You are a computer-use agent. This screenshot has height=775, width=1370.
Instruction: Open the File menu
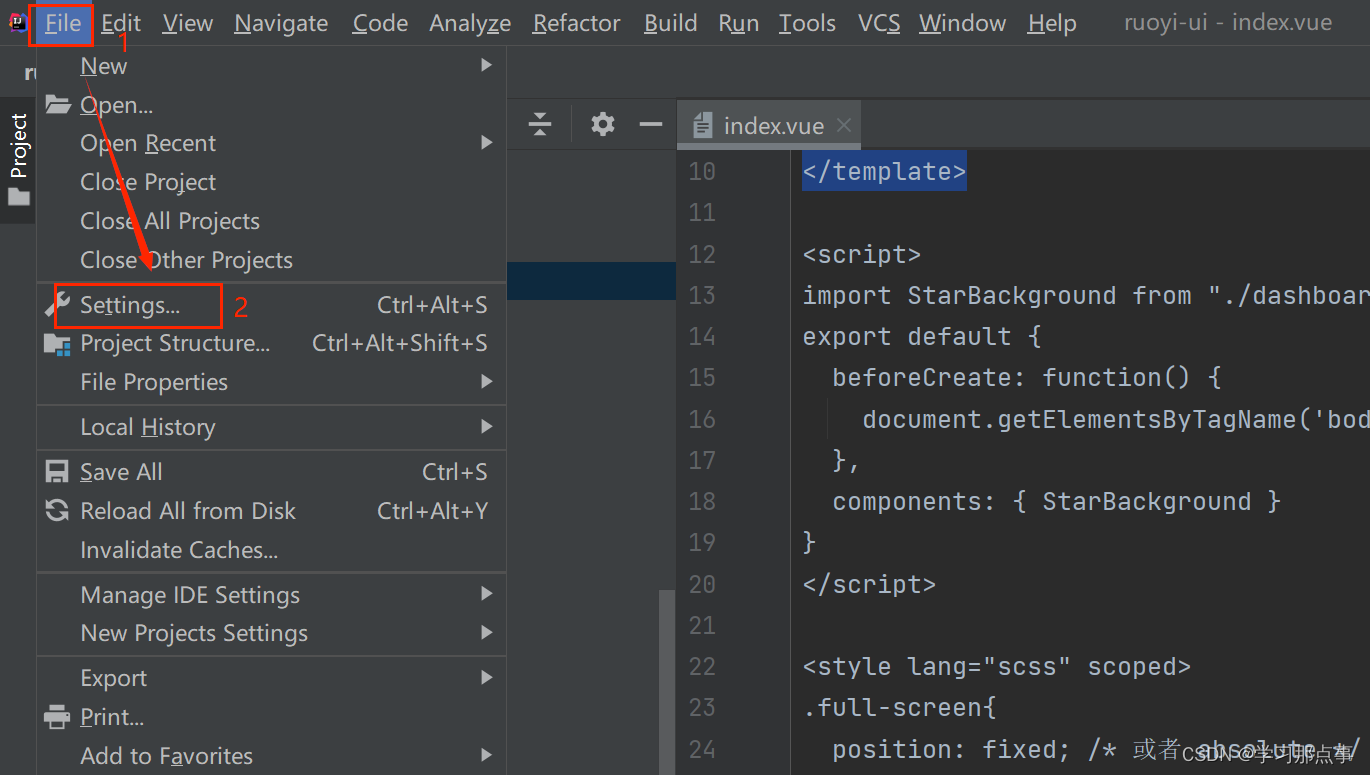[x=63, y=23]
